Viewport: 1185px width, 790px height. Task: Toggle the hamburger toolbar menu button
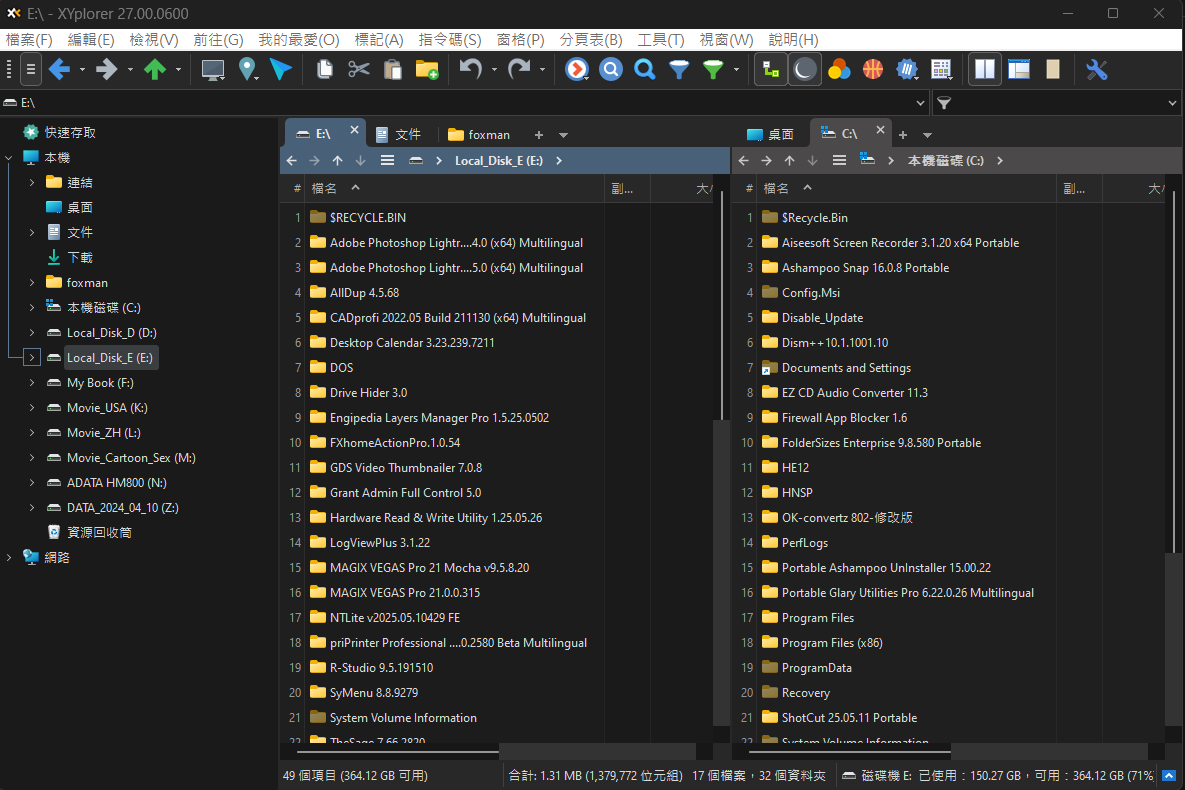coord(30,70)
